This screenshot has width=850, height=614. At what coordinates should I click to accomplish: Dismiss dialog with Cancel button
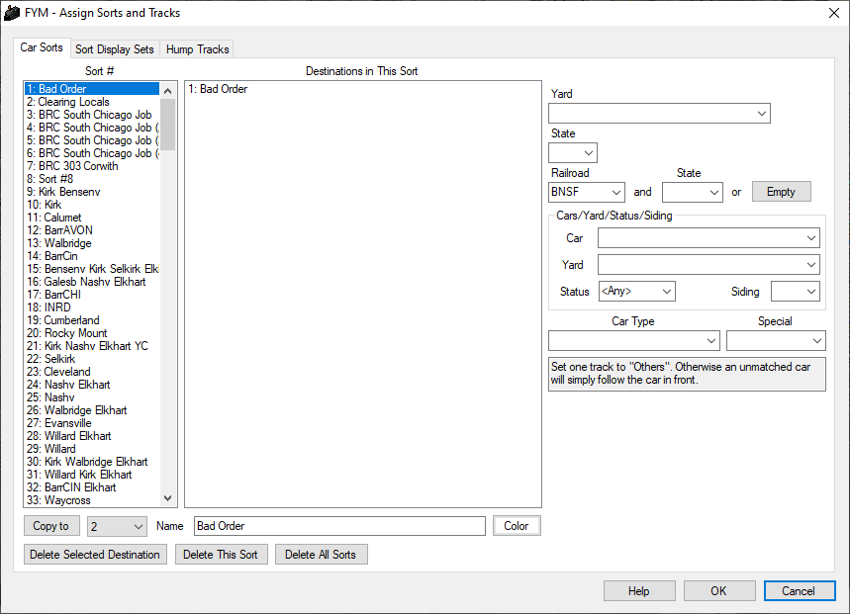point(799,591)
